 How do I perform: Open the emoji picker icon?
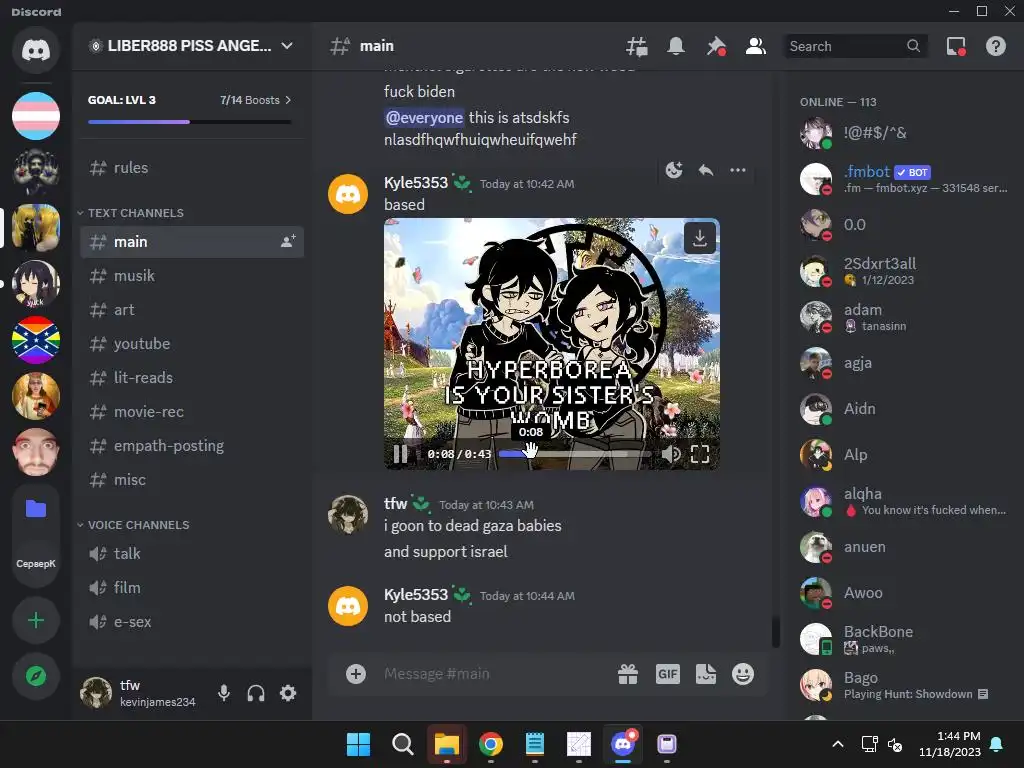coord(743,674)
